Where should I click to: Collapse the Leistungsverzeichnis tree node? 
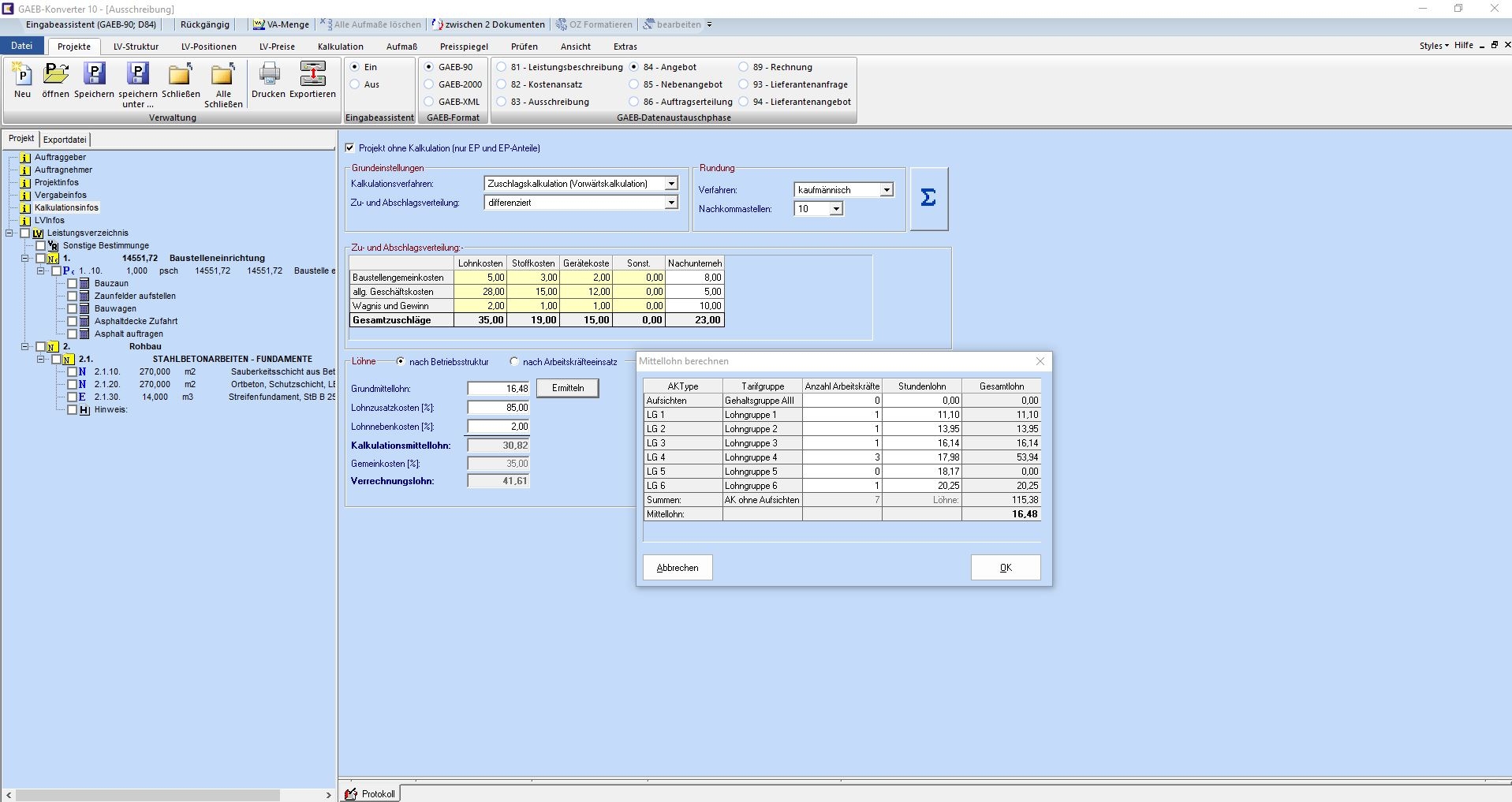point(9,233)
